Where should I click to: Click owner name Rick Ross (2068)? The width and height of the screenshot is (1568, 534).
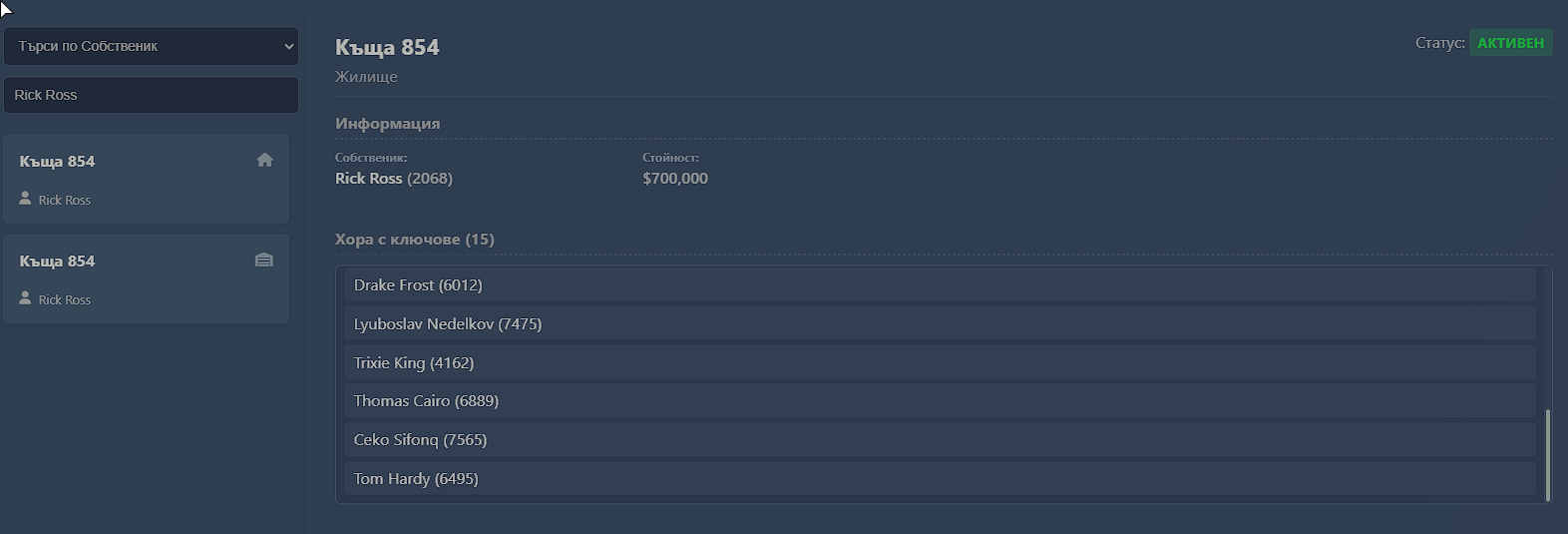tap(394, 179)
